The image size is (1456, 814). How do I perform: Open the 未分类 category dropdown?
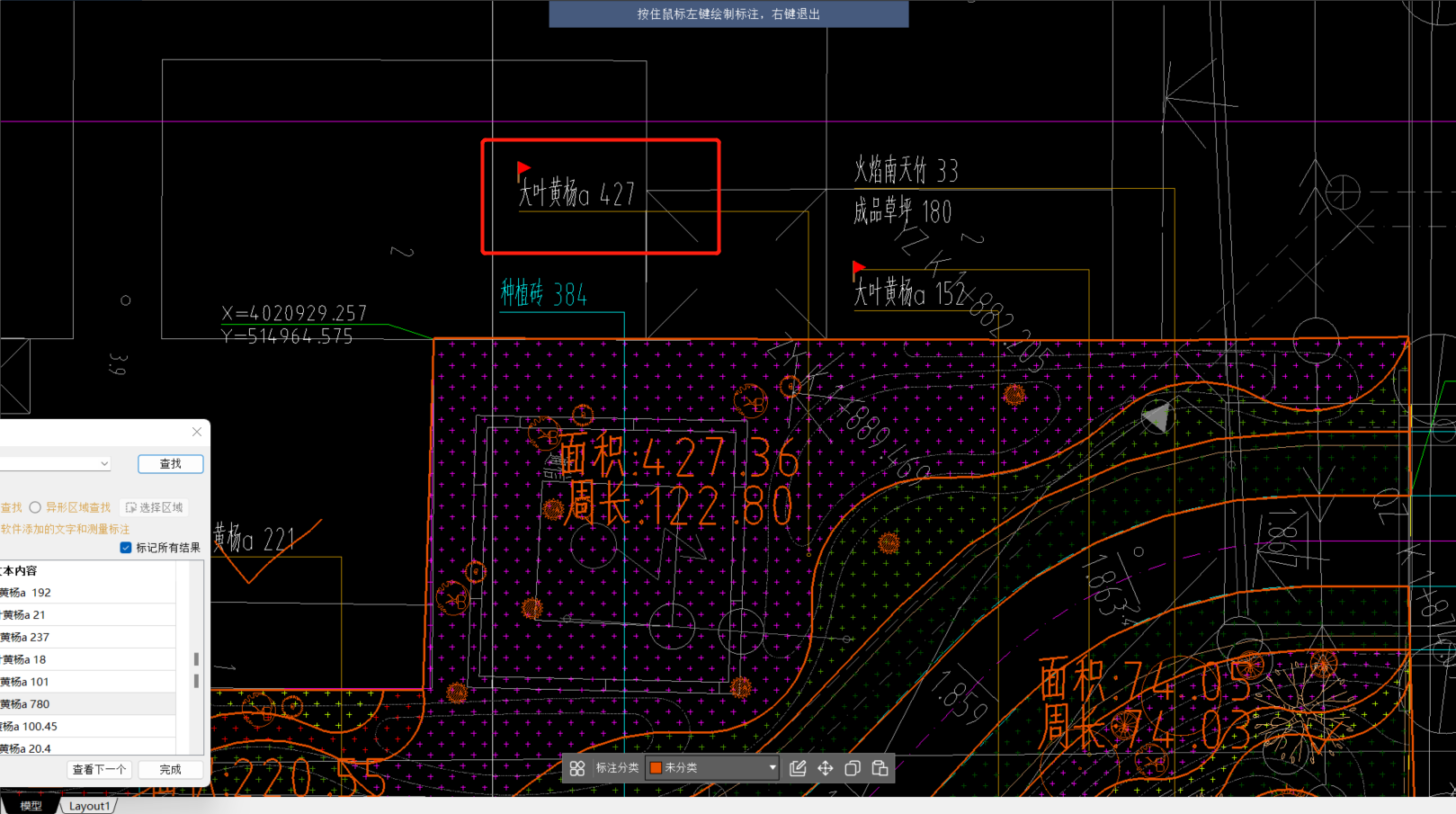pos(772,768)
